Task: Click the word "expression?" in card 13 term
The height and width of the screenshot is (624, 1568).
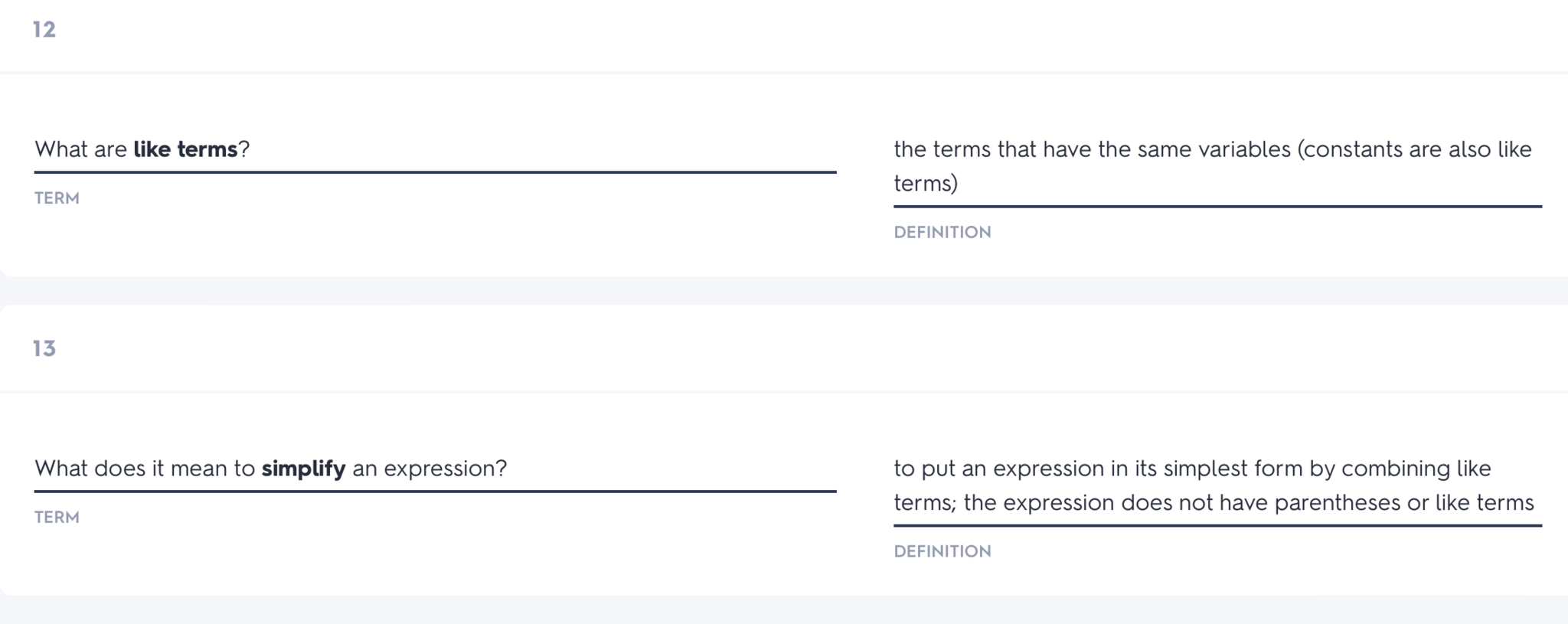Action: (x=445, y=469)
